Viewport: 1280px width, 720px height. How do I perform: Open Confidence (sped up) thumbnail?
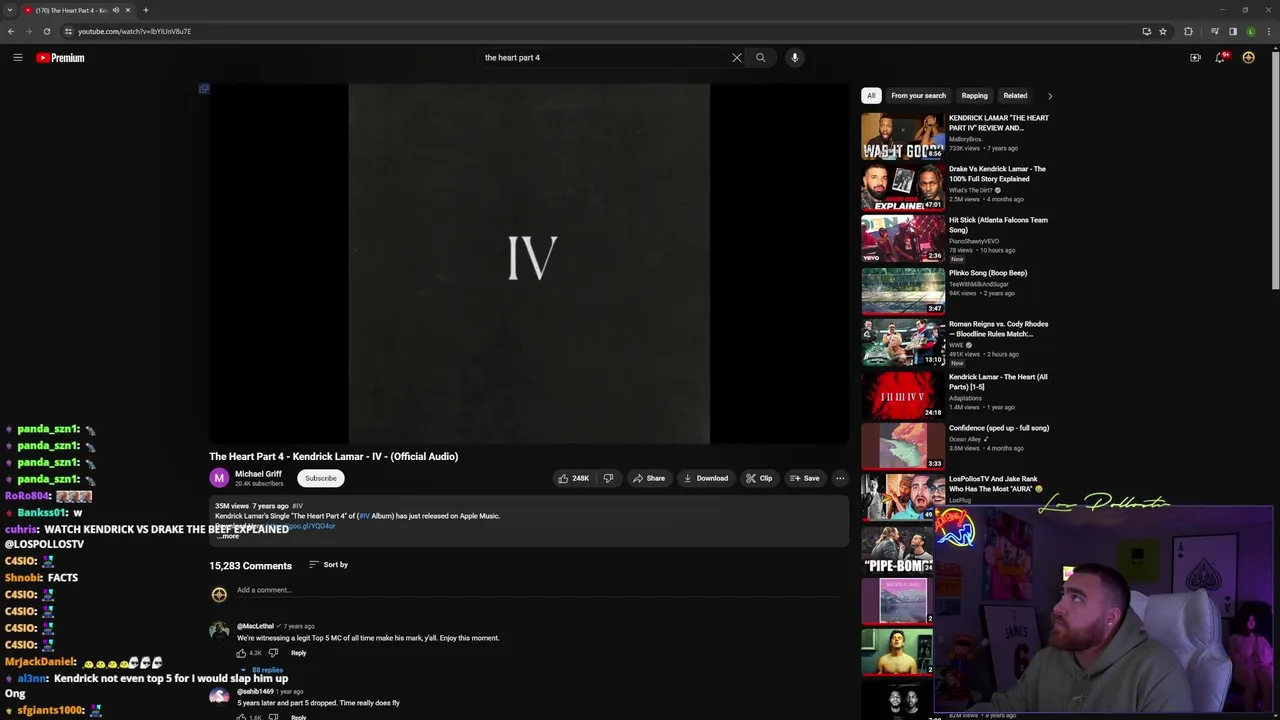coord(903,446)
